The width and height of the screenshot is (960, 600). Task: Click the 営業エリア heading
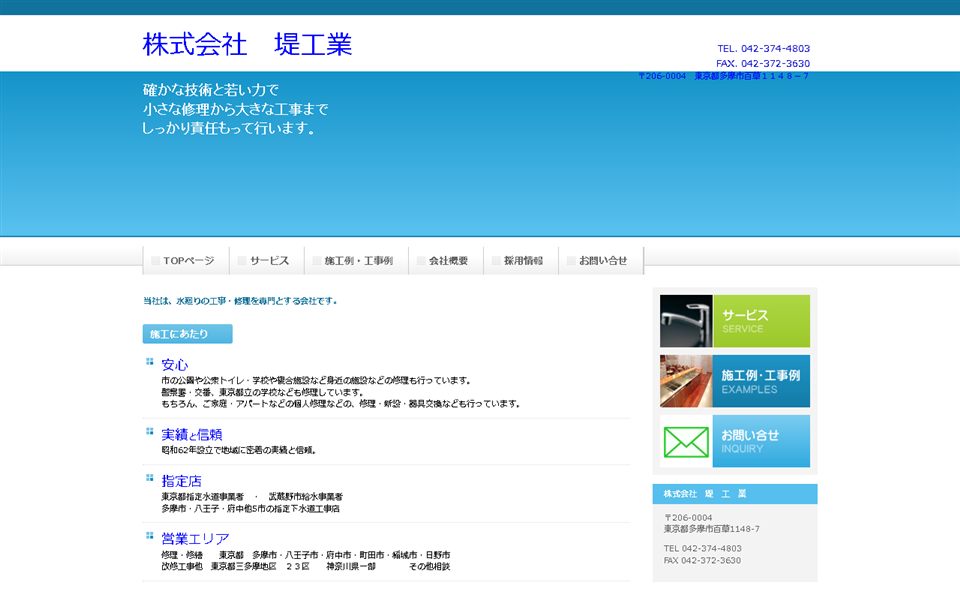195,539
